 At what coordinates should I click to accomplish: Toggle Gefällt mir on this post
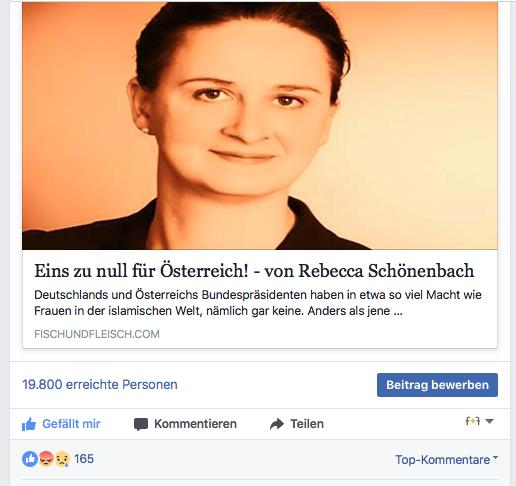61,424
